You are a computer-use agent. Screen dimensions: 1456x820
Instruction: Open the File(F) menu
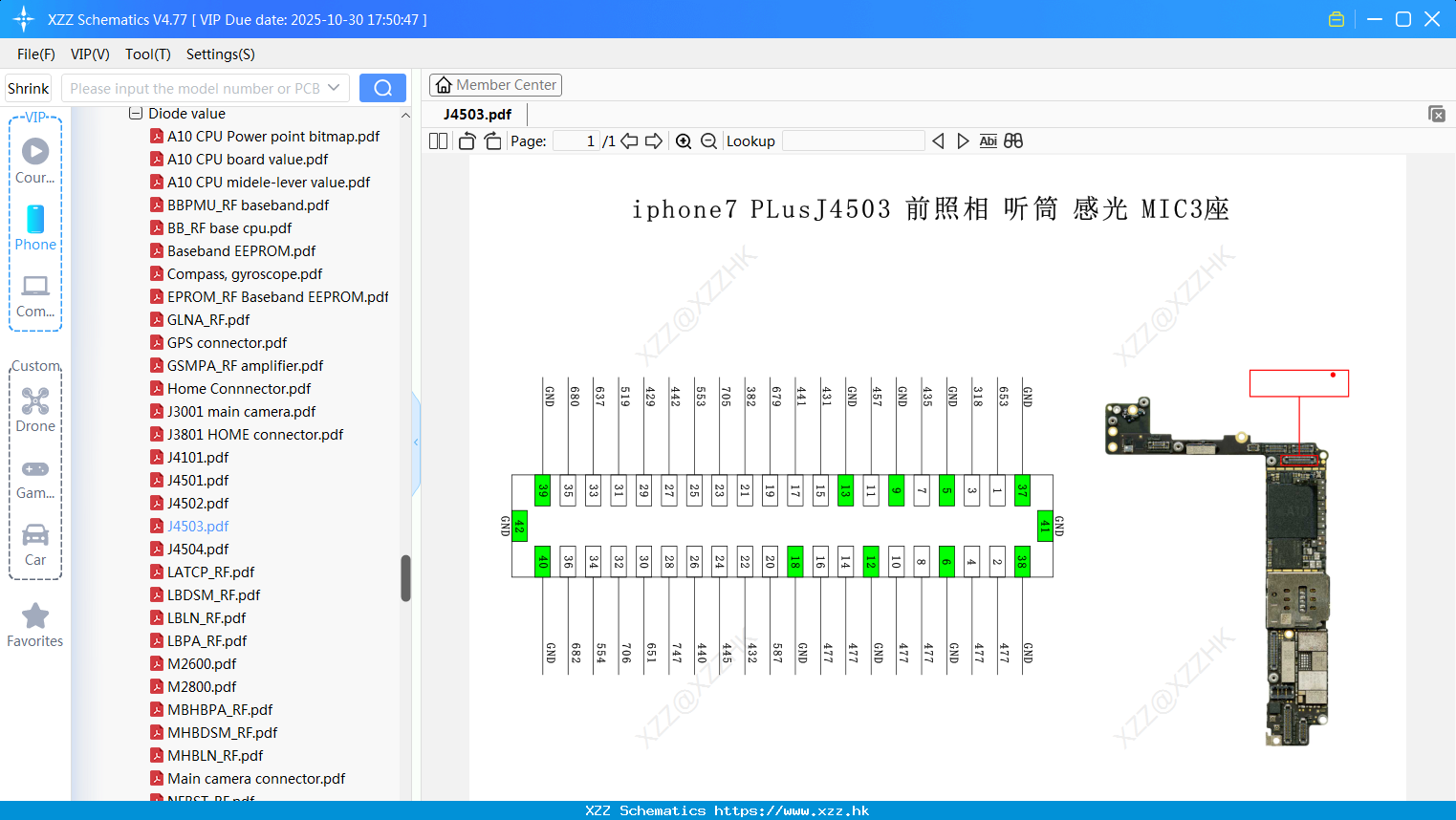coord(36,54)
